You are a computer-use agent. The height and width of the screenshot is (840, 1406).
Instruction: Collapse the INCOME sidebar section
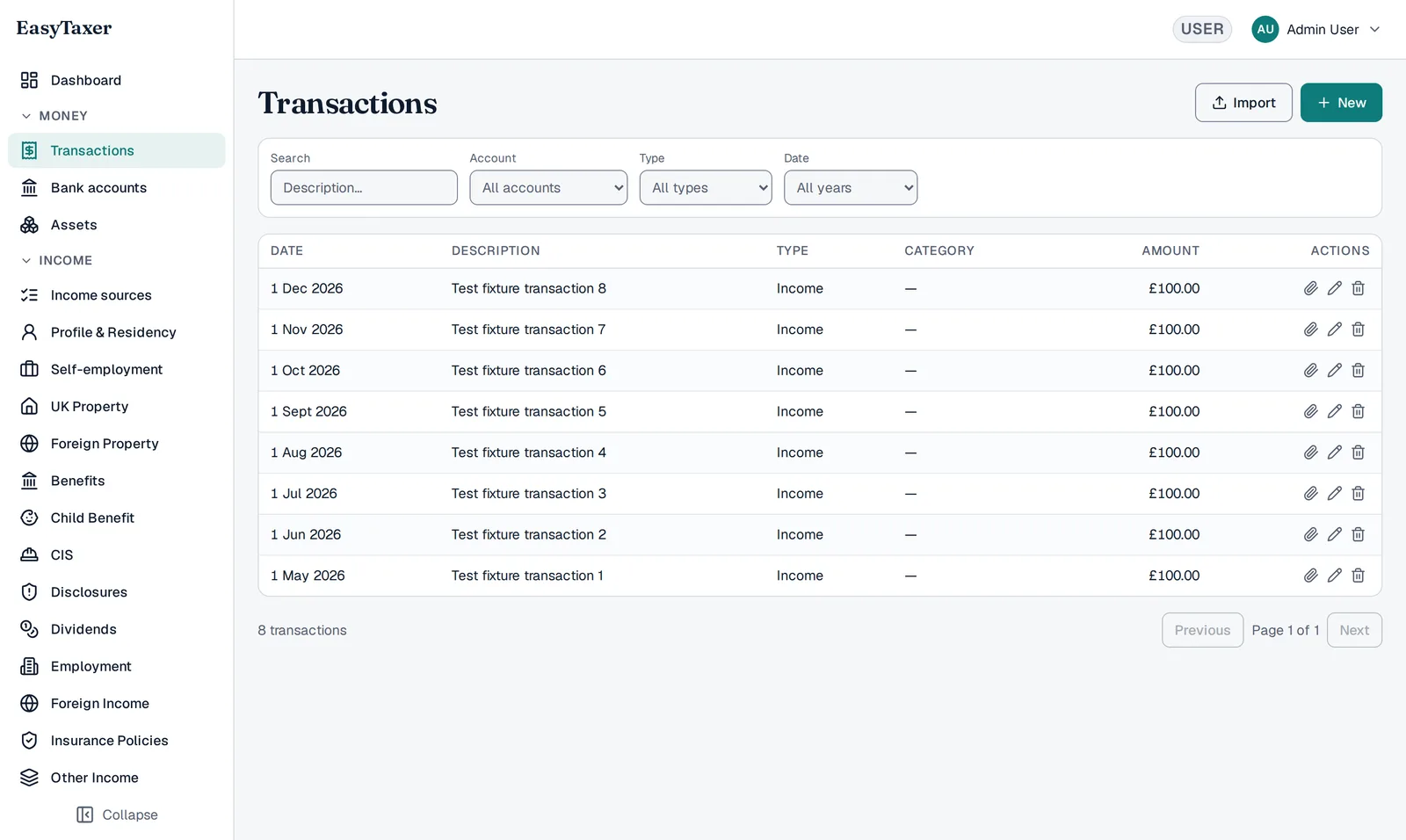(x=57, y=261)
